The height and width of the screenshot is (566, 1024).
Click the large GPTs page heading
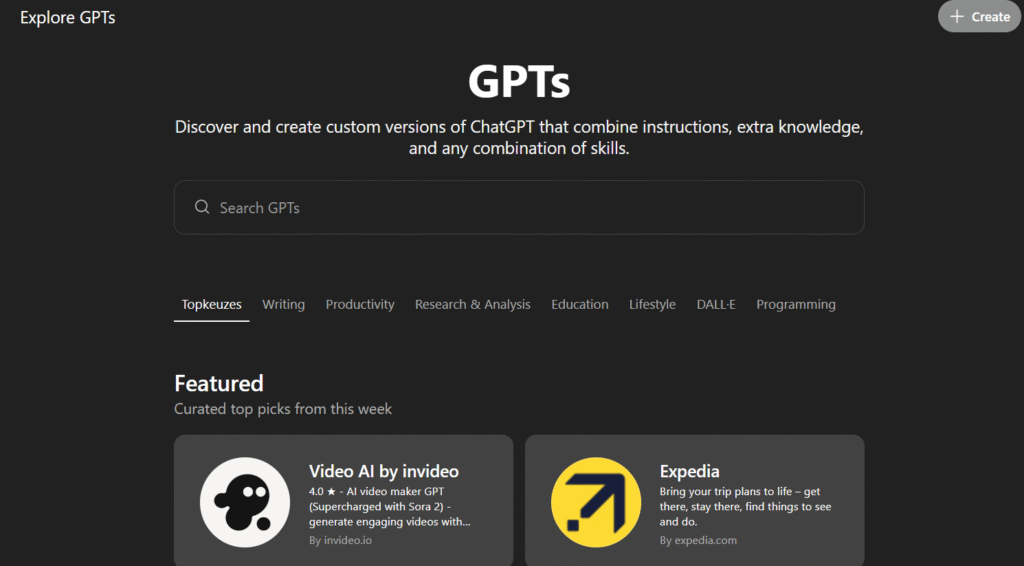pyautogui.click(x=519, y=82)
